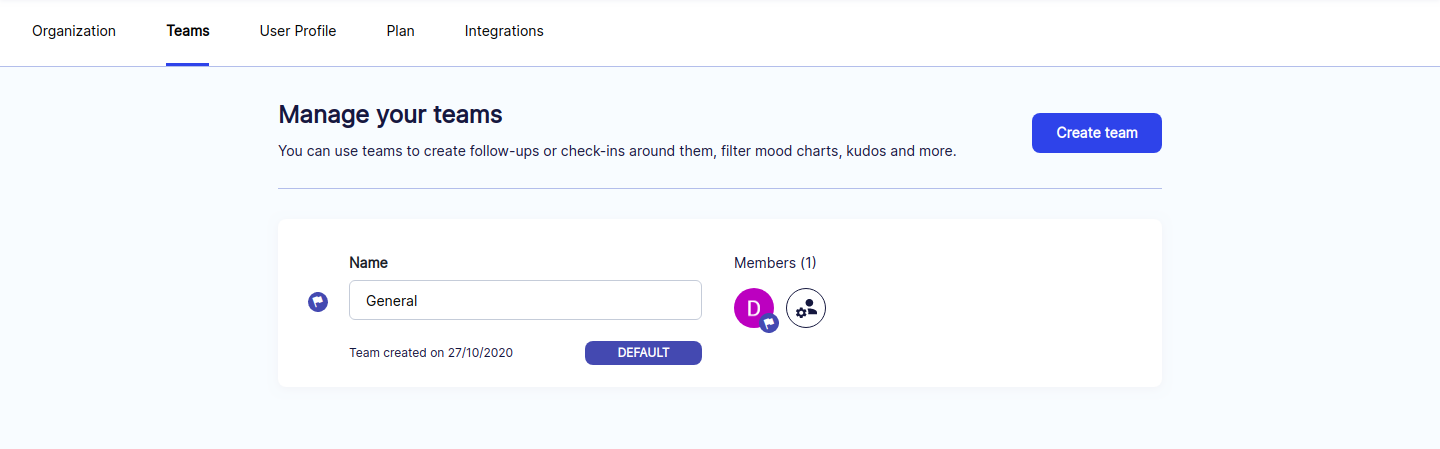Open the Organization tab

pos(74,31)
